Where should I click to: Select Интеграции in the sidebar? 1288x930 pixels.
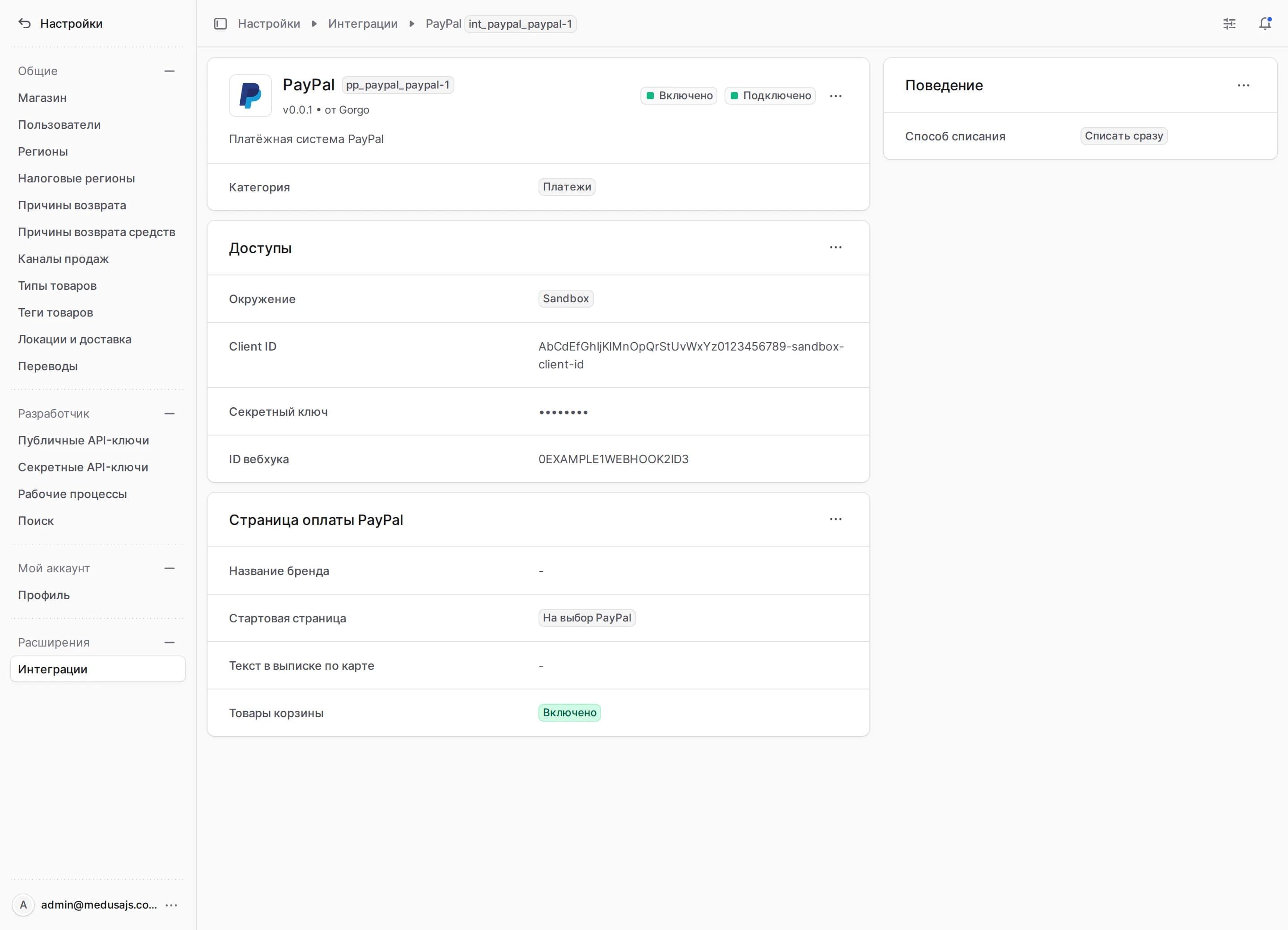(97, 669)
